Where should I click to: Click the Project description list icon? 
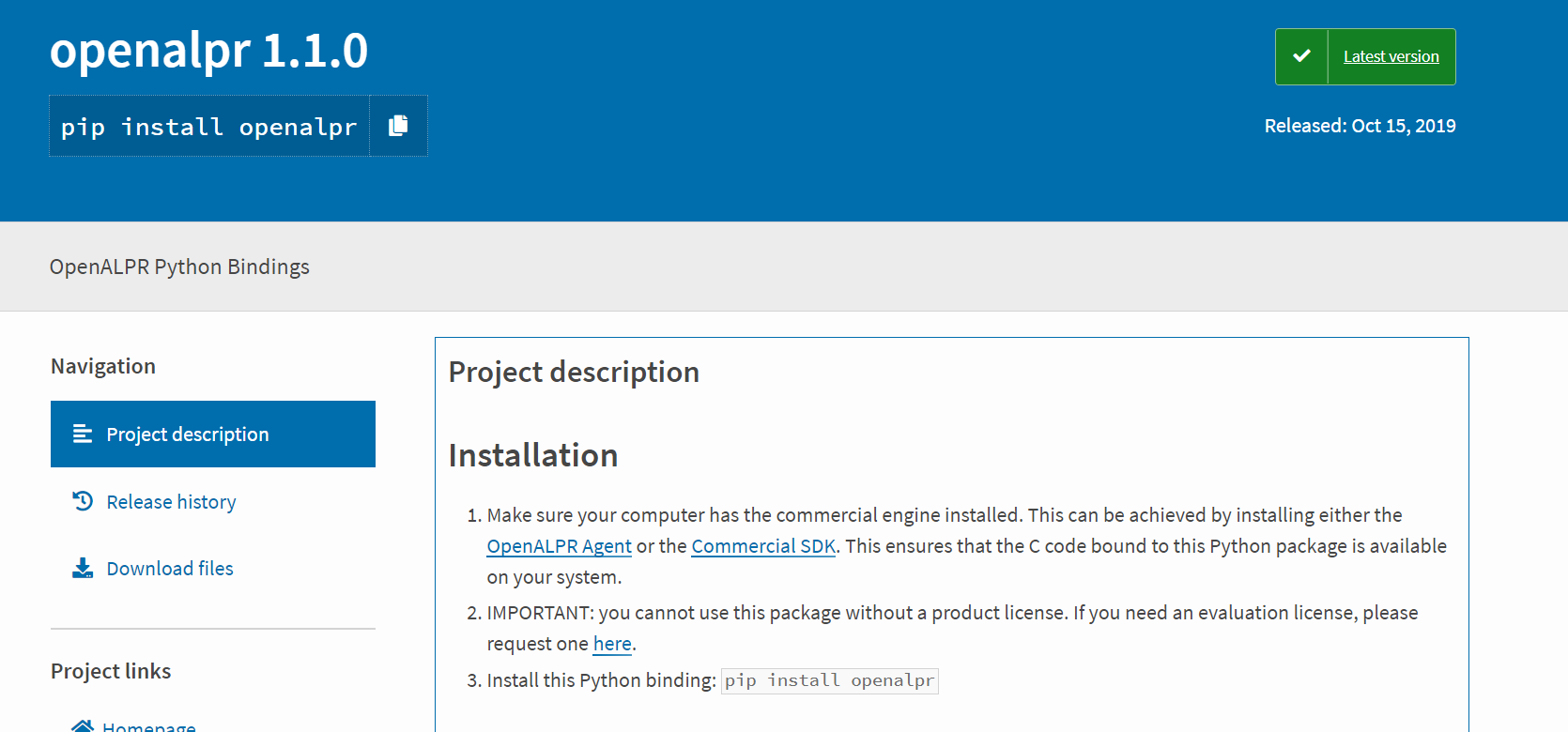(x=83, y=434)
